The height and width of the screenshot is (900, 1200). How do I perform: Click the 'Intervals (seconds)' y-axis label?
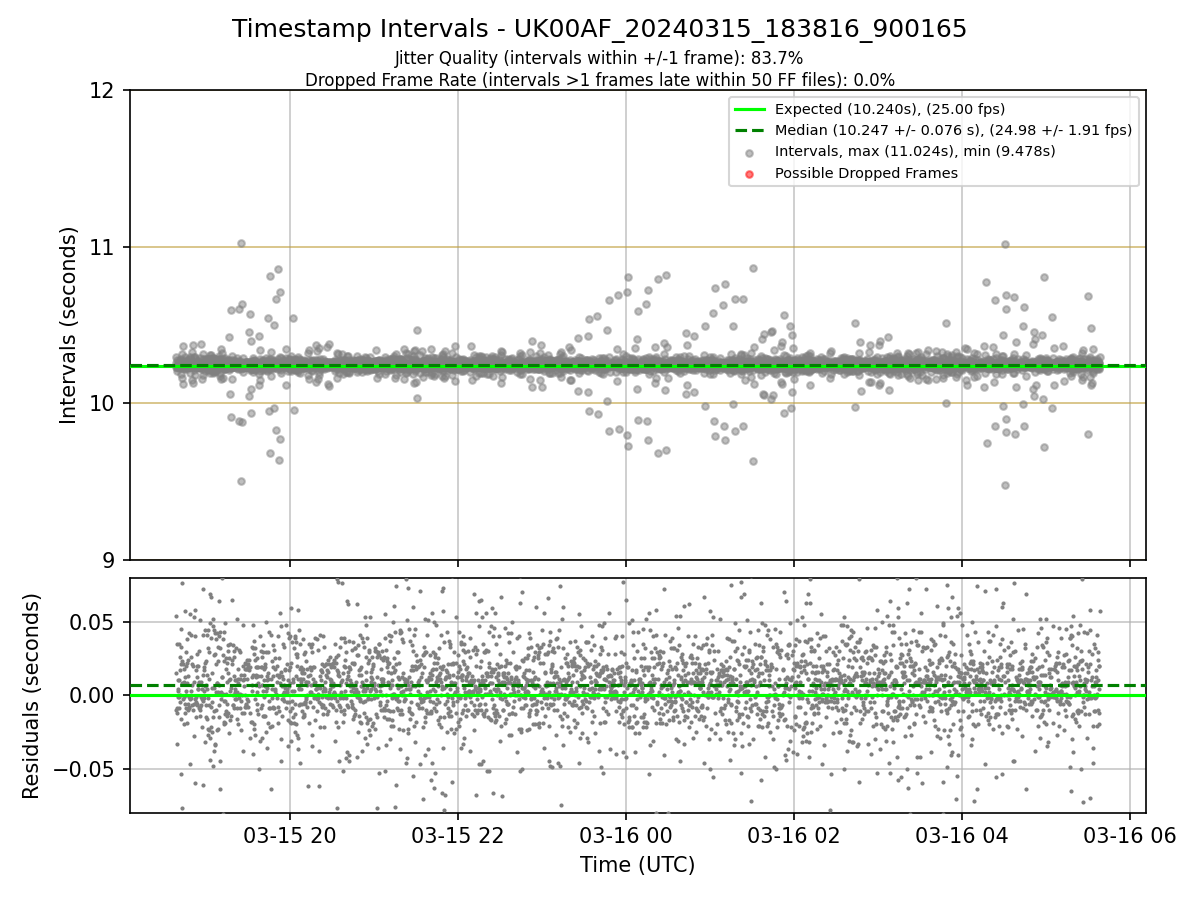[69, 325]
